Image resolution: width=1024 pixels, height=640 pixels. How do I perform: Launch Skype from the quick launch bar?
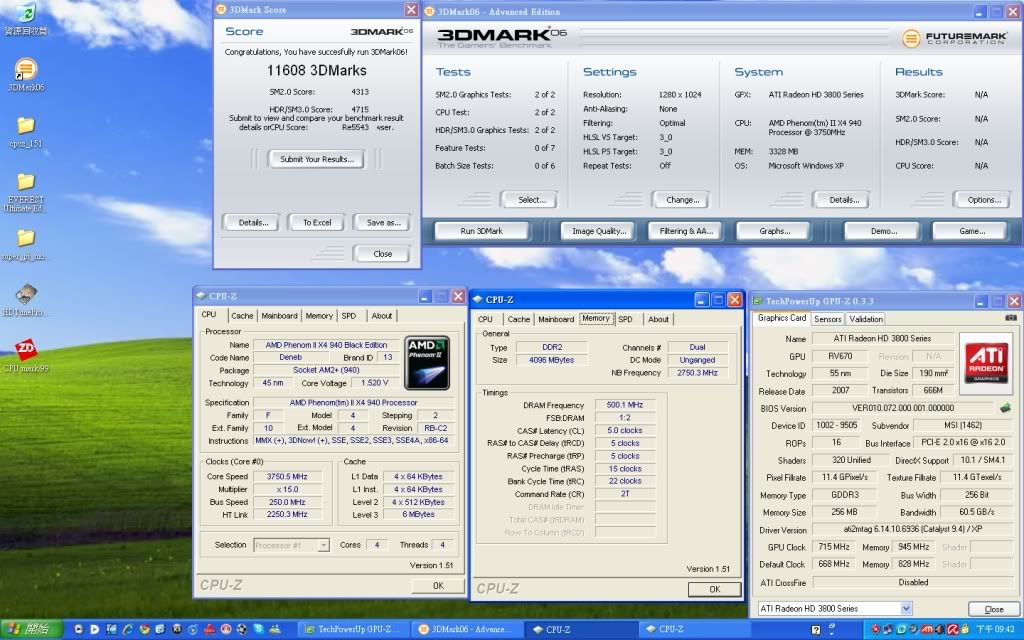coord(259,630)
